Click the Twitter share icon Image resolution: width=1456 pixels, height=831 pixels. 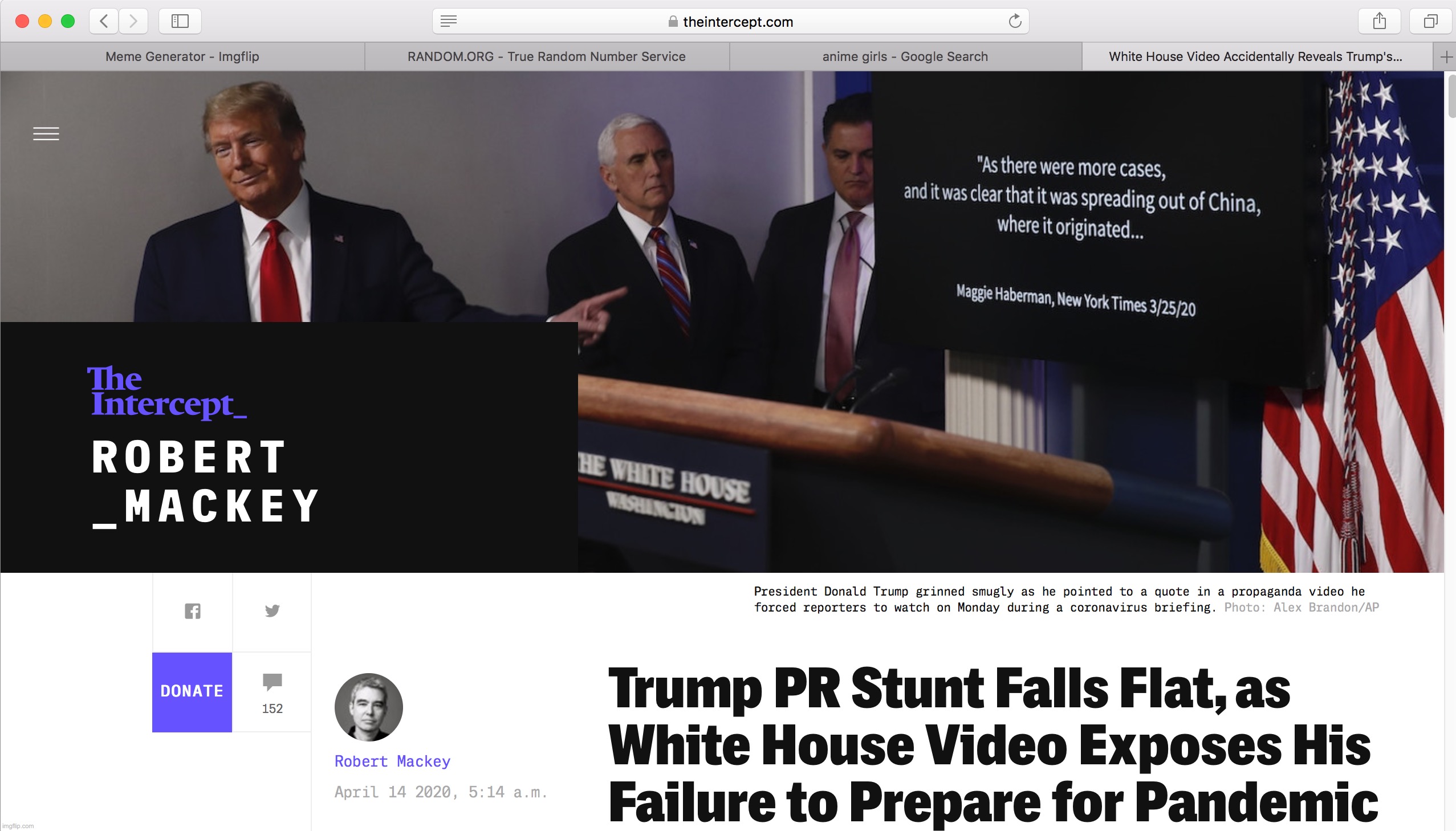click(x=272, y=610)
